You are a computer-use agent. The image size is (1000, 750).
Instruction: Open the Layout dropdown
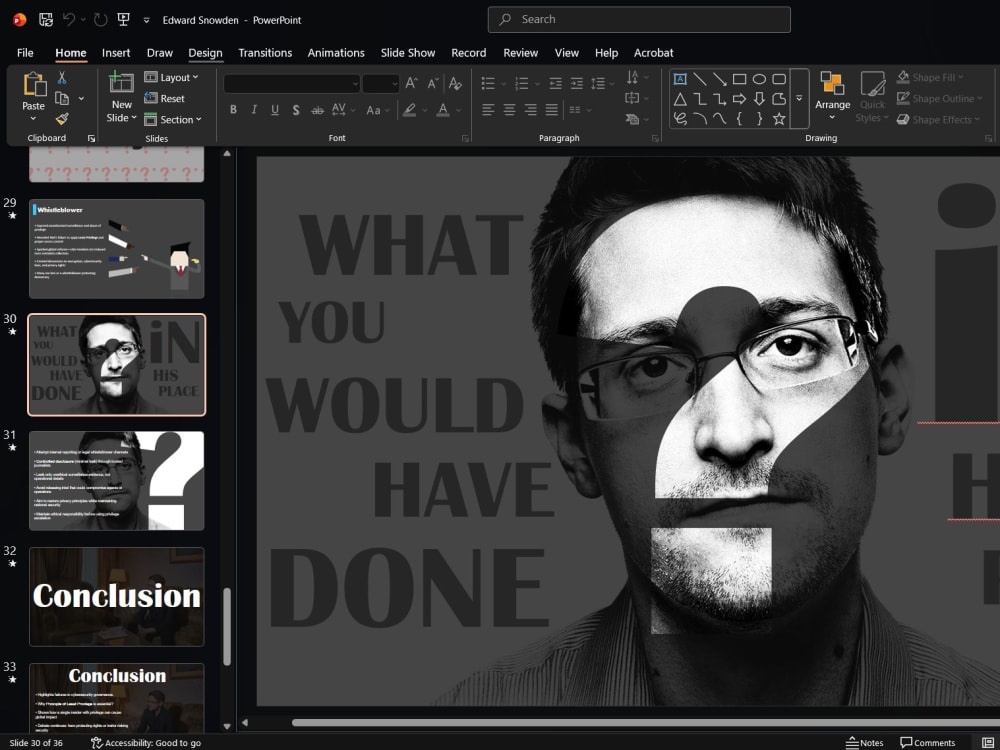(x=171, y=77)
